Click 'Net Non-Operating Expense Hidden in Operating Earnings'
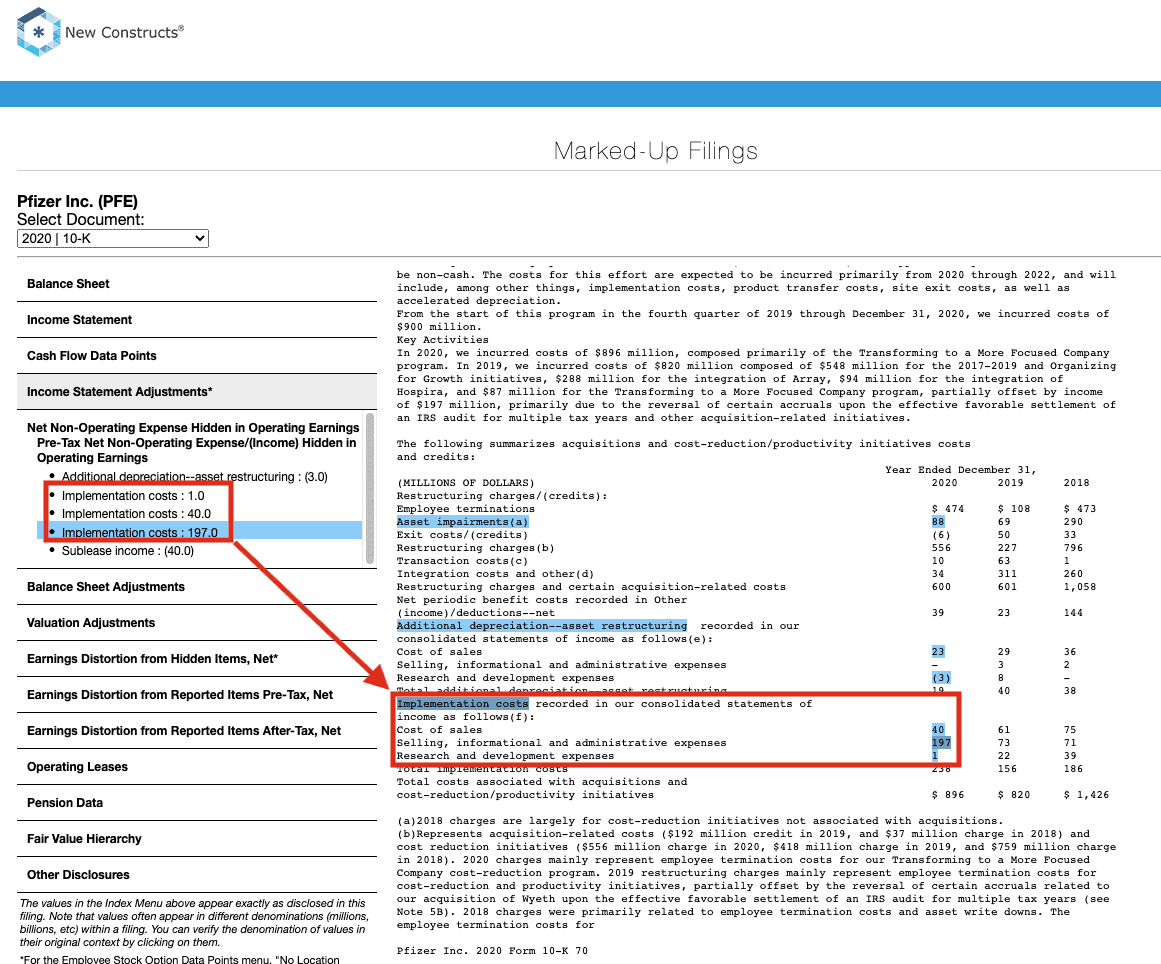The height and width of the screenshot is (964, 1161). (193, 428)
